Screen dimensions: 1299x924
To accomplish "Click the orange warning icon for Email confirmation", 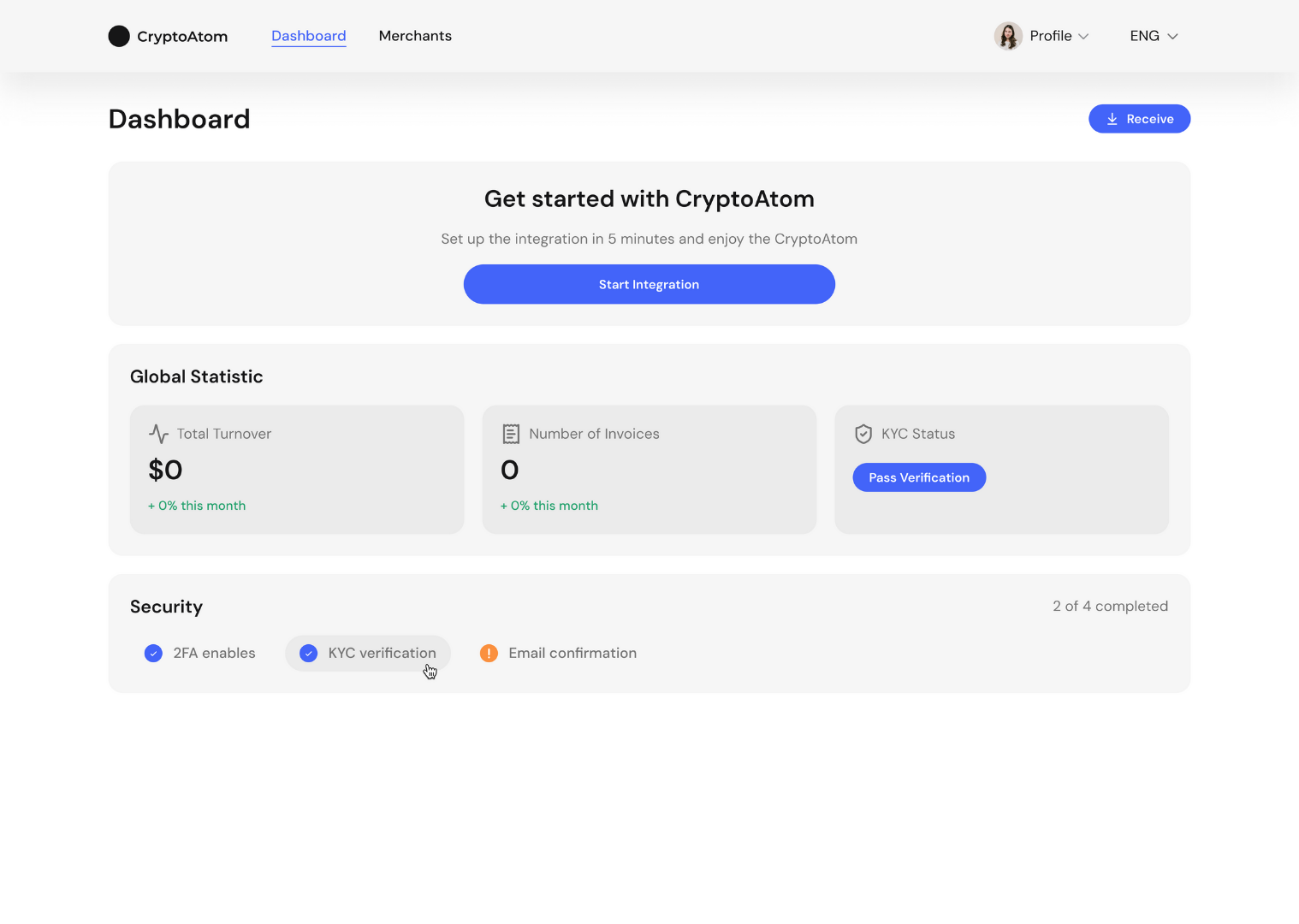I will click(x=489, y=654).
